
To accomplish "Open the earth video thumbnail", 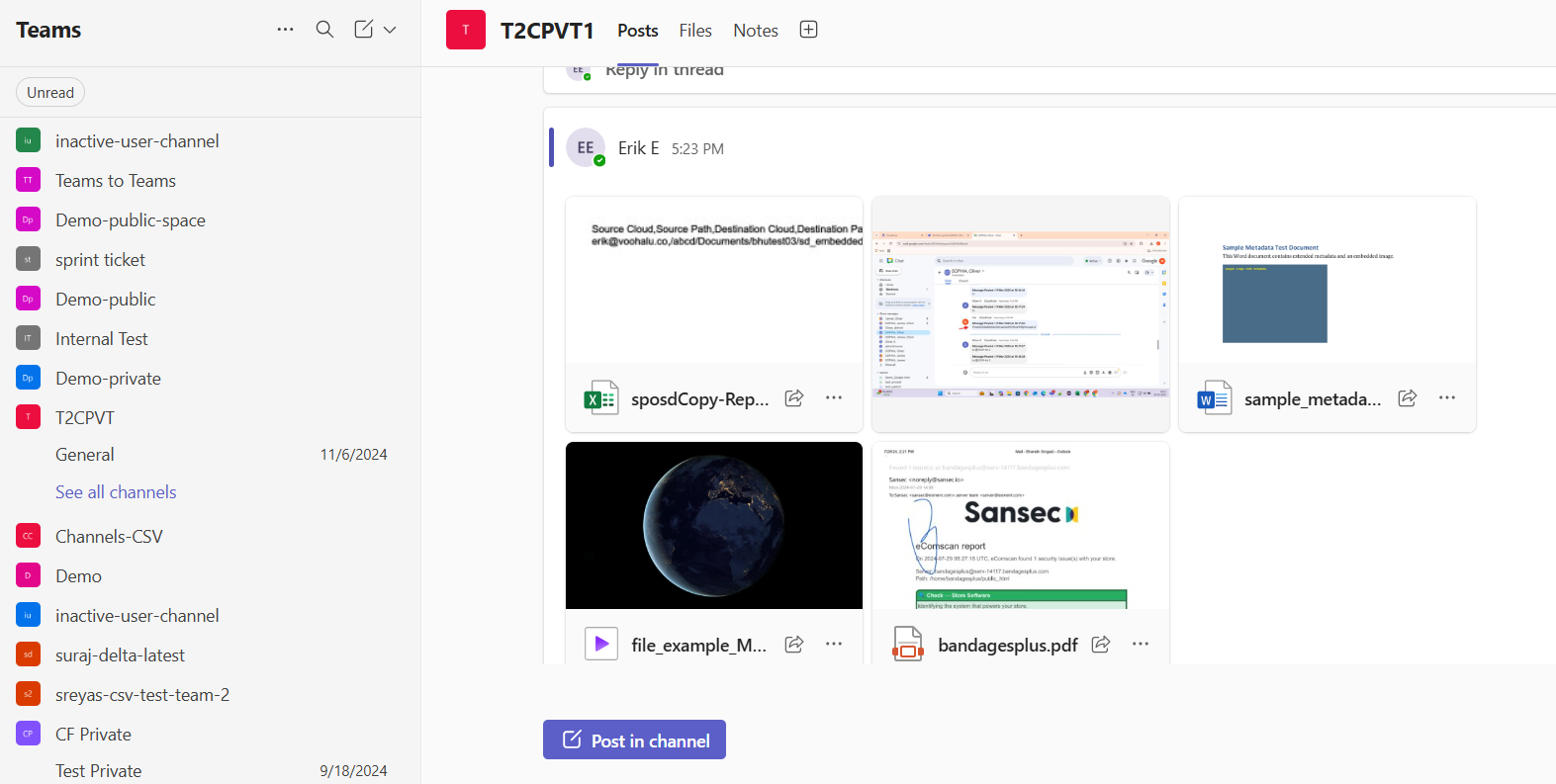I will [714, 526].
